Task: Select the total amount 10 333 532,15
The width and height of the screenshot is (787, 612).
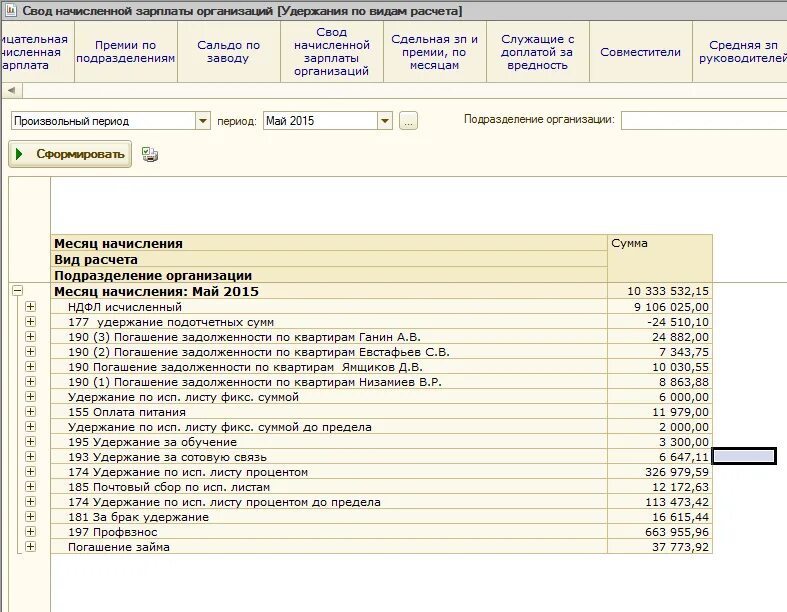Action: pyautogui.click(x=660, y=291)
